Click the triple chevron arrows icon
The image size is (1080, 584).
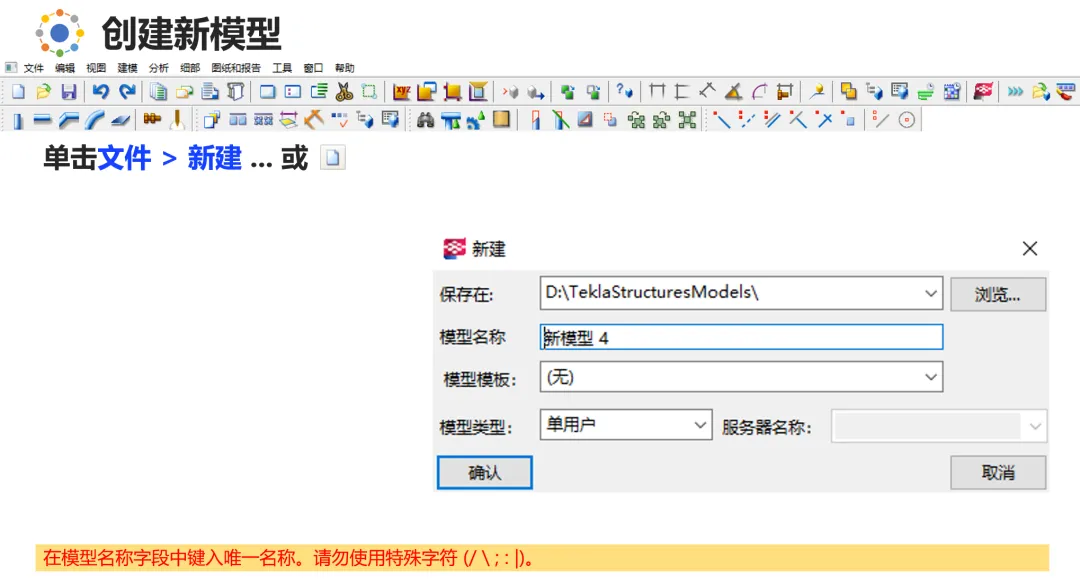(x=1015, y=92)
